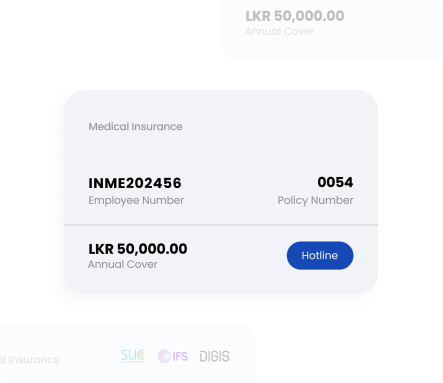Click the divider line in the Medical Insurance card
443x383 pixels.
221,225
